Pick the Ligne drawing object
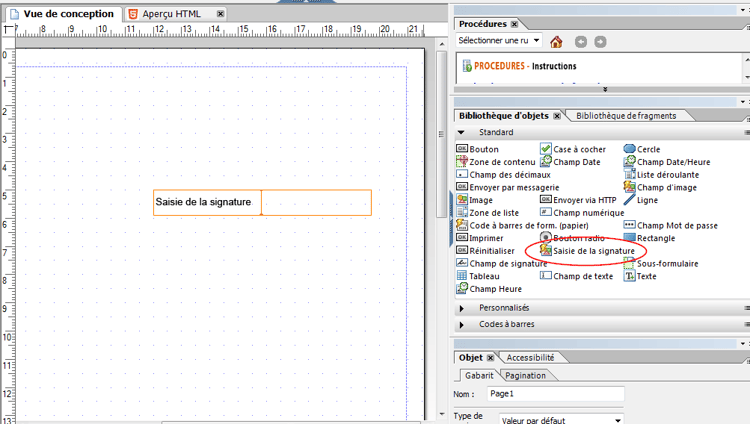The image size is (750, 424). pos(641,200)
